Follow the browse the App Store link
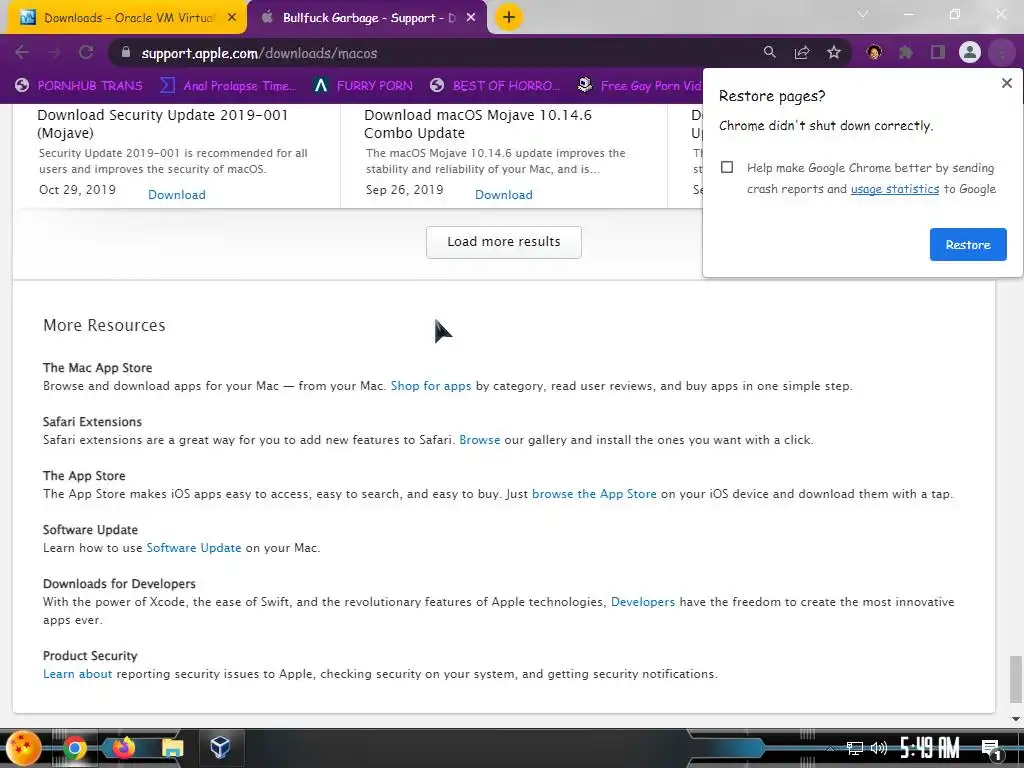 tap(594, 494)
